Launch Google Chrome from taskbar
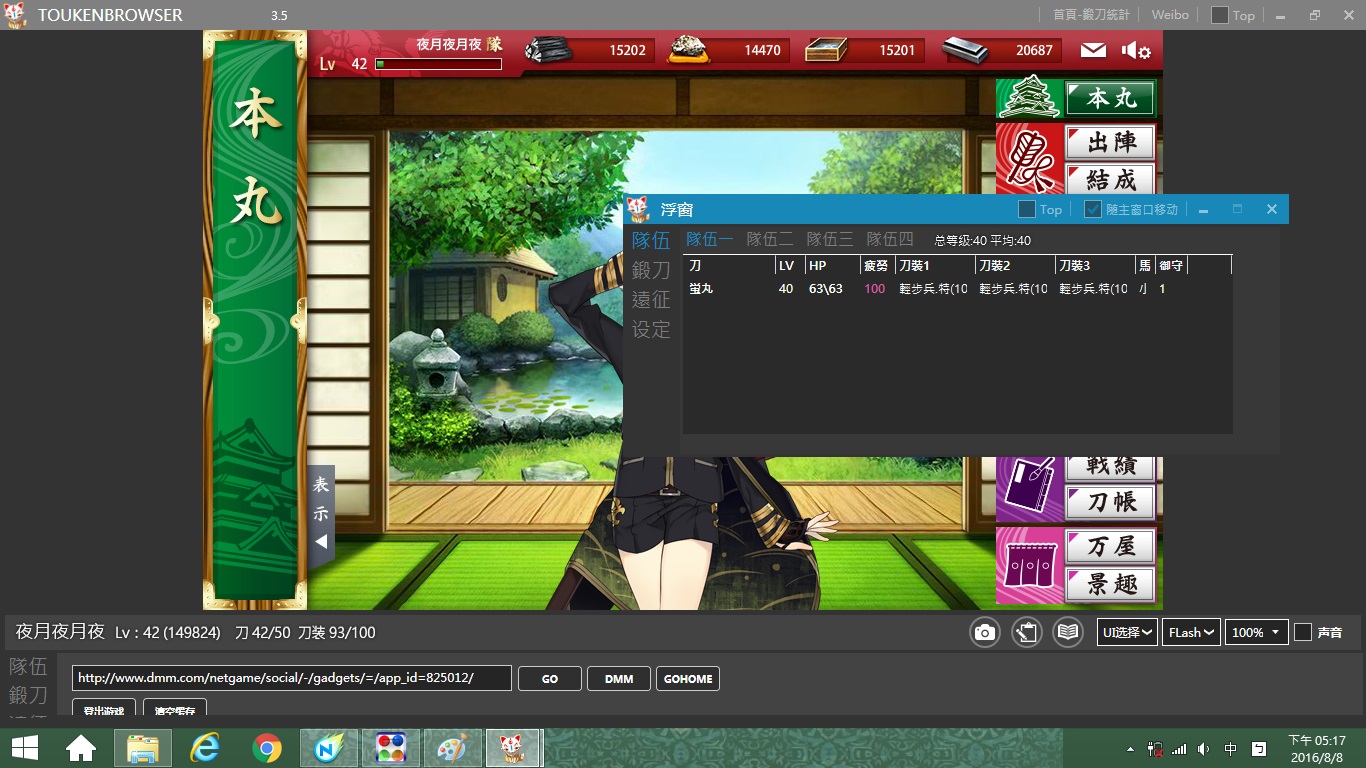 [266, 748]
